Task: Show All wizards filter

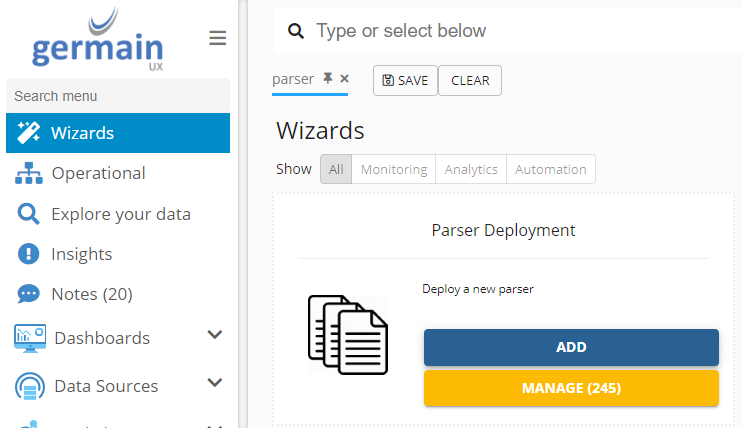Action: coord(336,170)
